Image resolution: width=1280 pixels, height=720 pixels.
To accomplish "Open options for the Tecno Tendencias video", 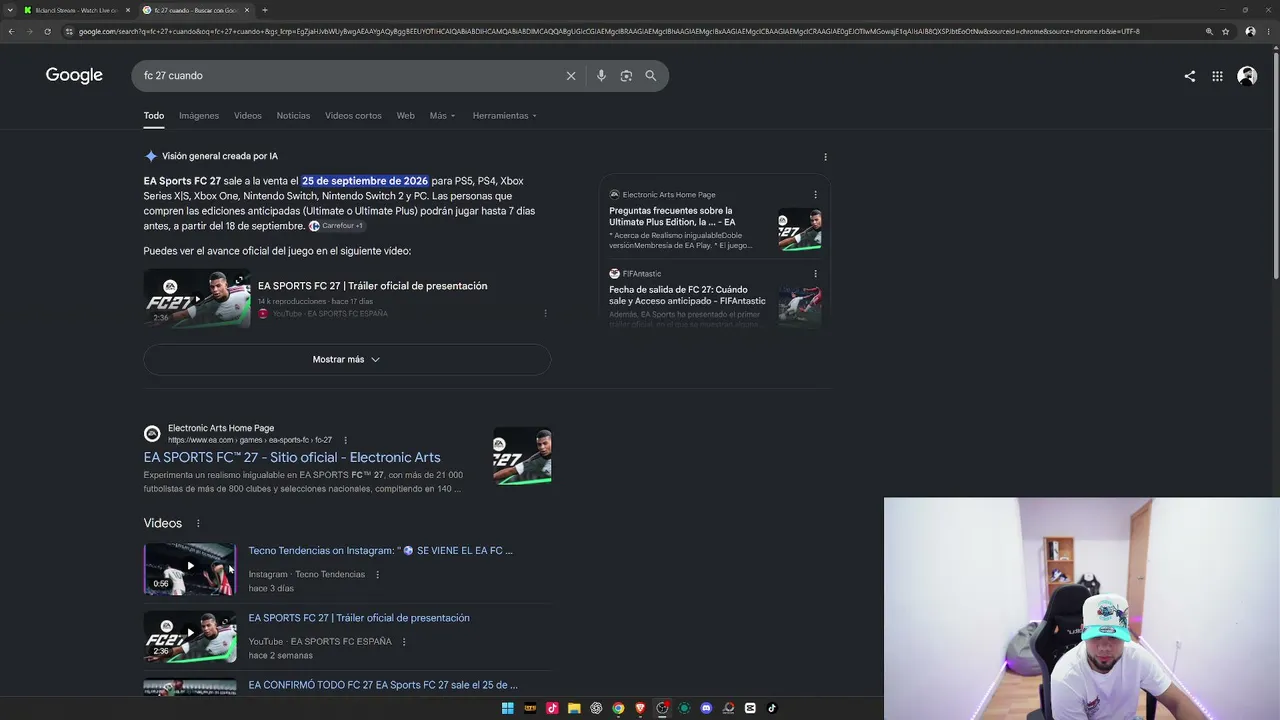I will point(377,575).
